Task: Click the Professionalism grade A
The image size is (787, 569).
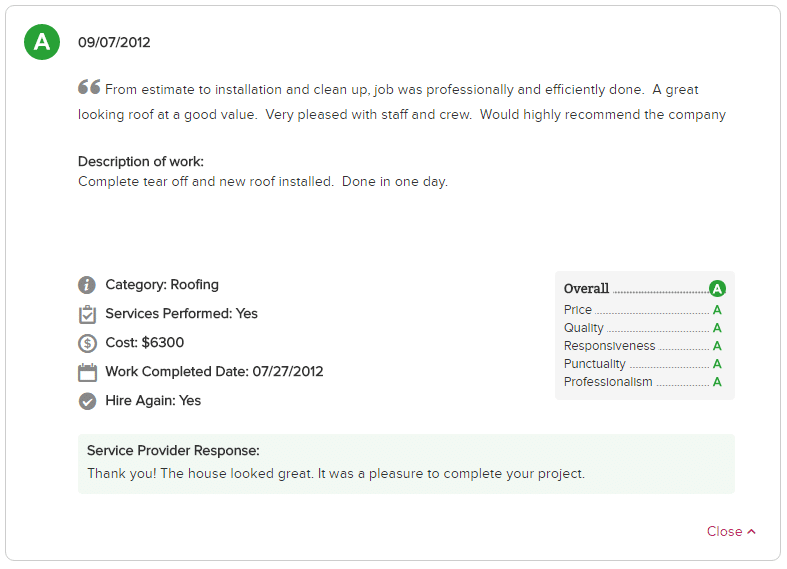Action: click(717, 382)
